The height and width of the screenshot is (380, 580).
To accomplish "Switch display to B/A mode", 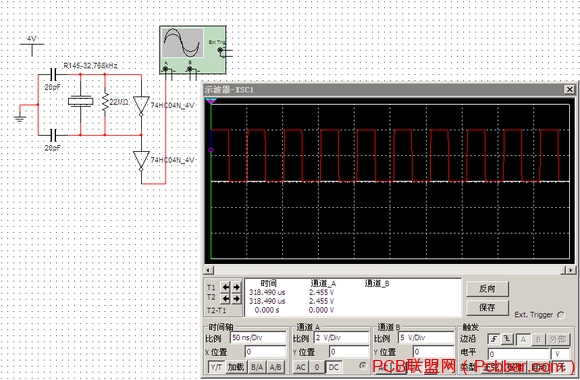I will coord(257,367).
